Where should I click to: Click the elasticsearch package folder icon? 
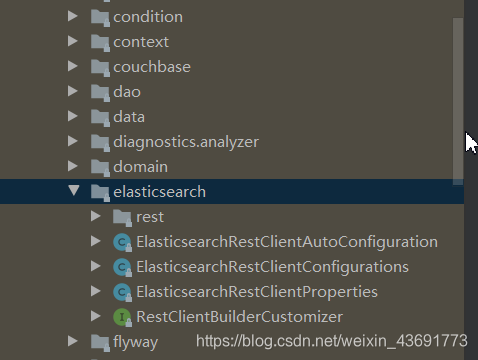click(100, 192)
